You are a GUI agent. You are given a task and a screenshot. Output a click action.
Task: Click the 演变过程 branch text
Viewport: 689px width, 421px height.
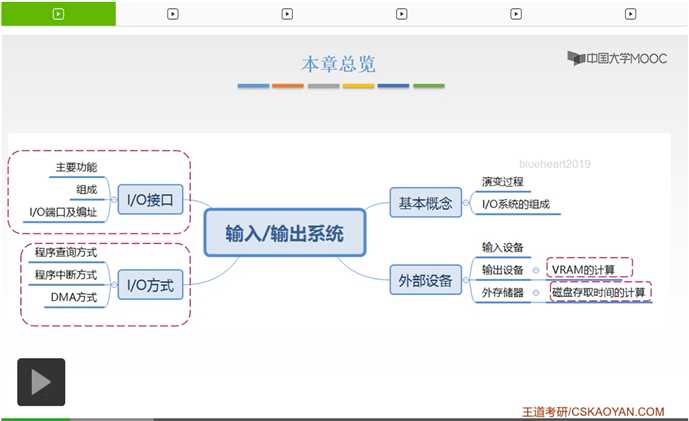pos(503,181)
